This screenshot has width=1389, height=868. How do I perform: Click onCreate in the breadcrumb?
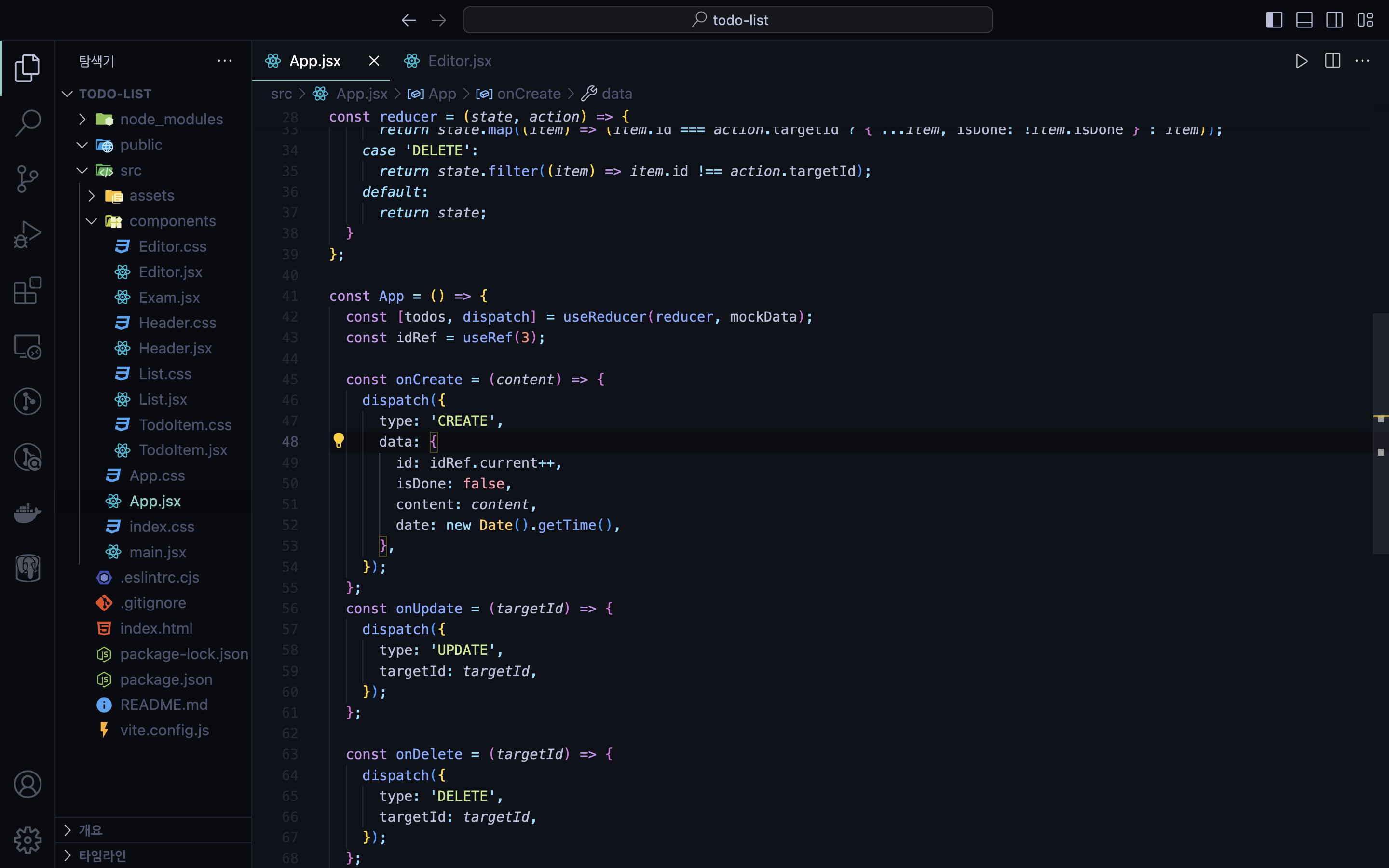pos(528,94)
